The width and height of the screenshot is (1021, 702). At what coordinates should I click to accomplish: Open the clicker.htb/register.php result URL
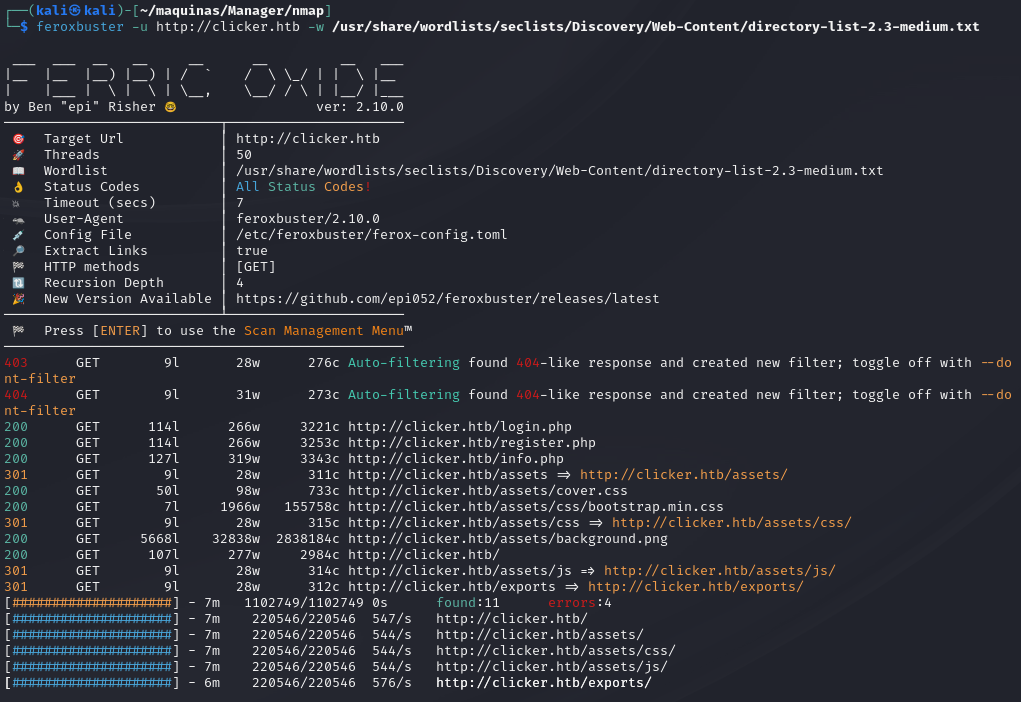(471, 443)
